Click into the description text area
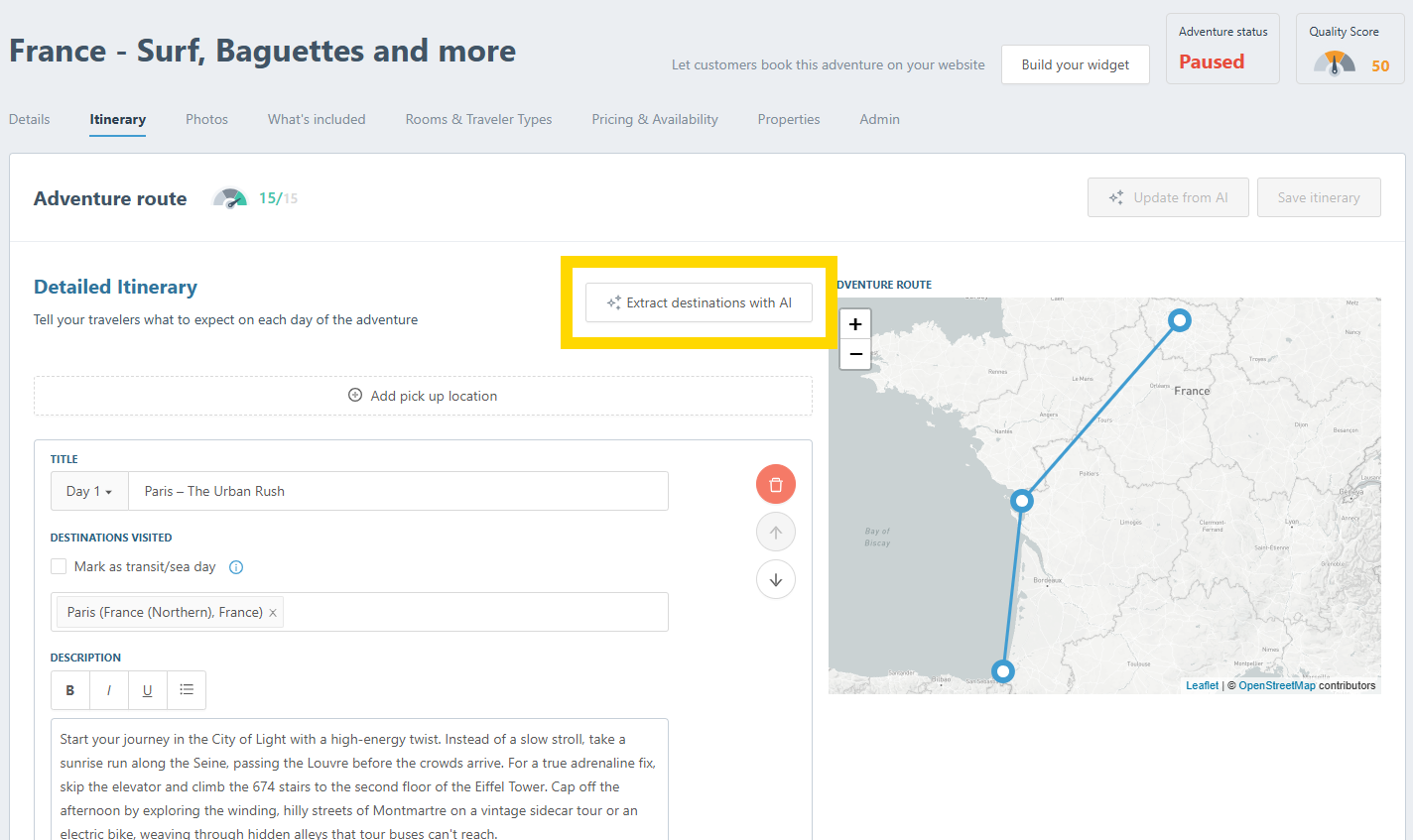Screen dimensions: 1413x840 click(359, 780)
